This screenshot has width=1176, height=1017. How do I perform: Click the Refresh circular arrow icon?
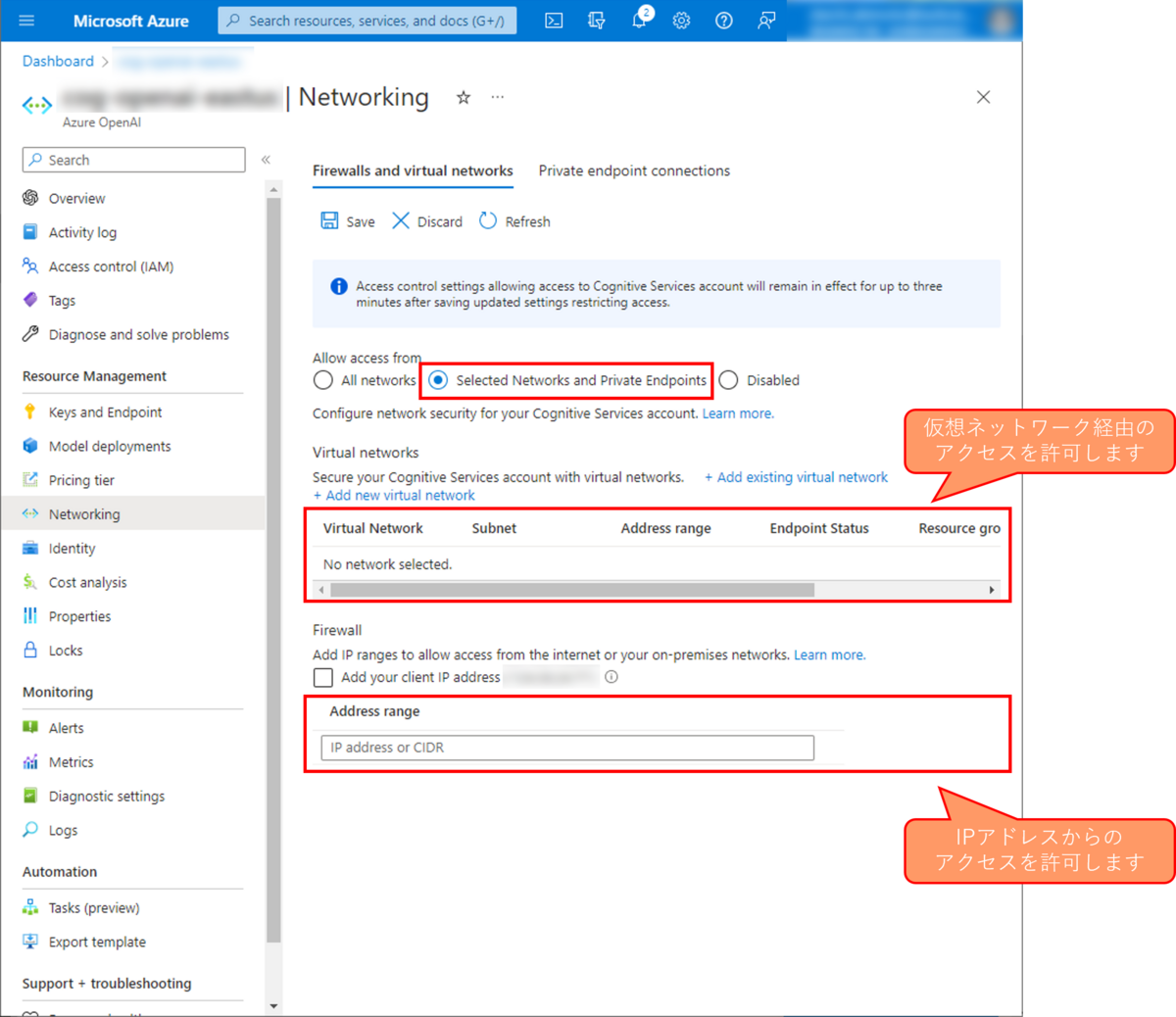488,220
